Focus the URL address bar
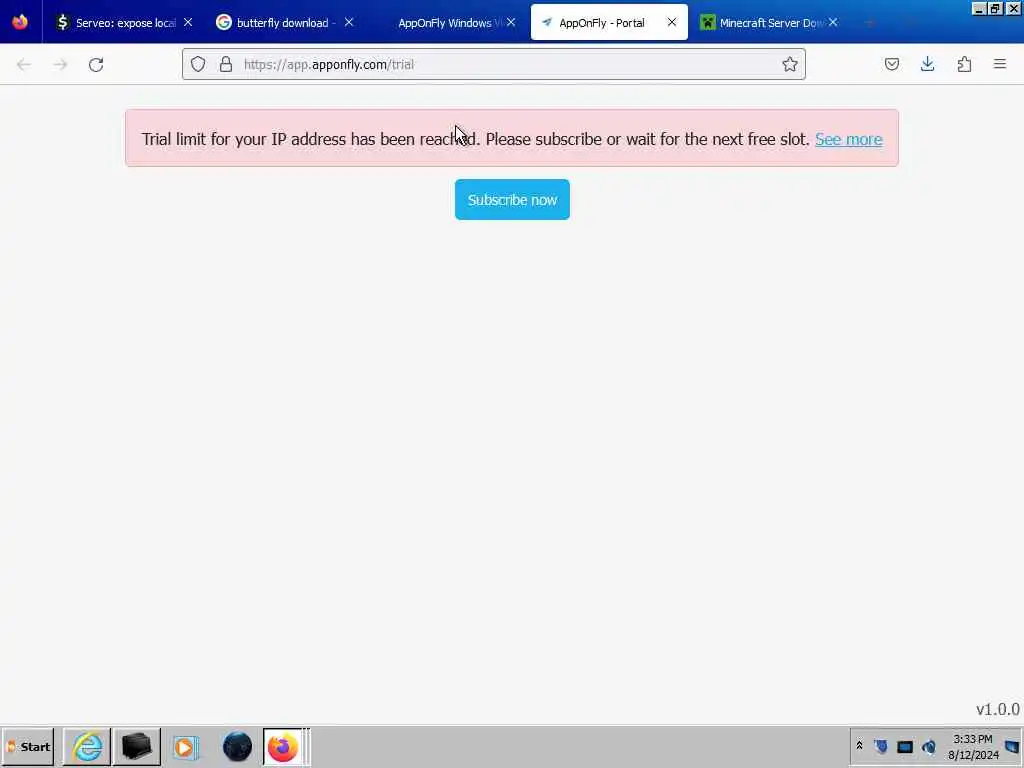This screenshot has height=768, width=1024. tap(494, 64)
